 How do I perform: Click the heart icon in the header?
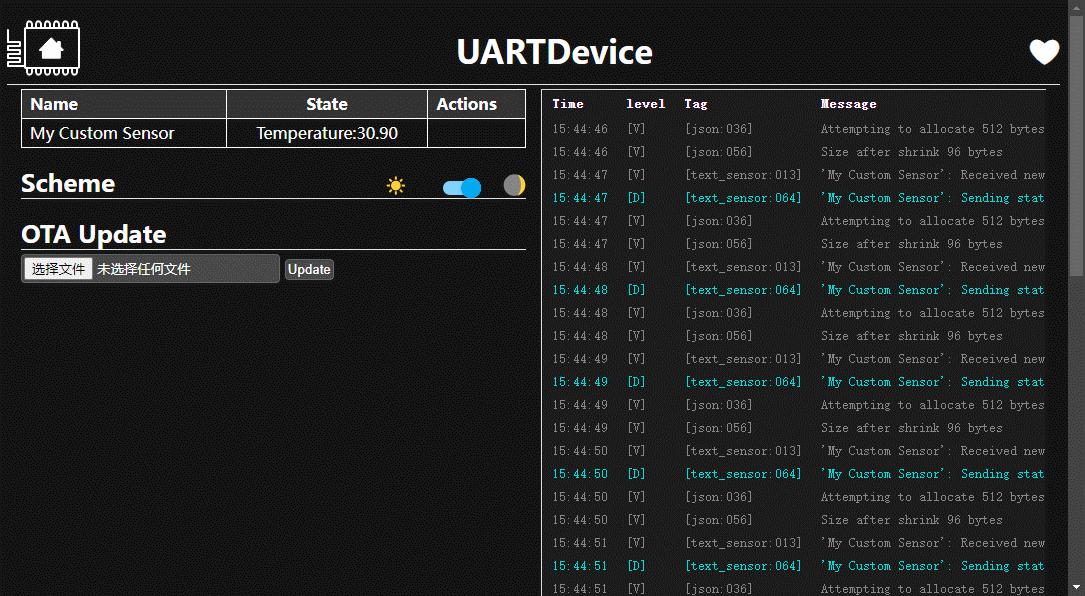(x=1043, y=51)
